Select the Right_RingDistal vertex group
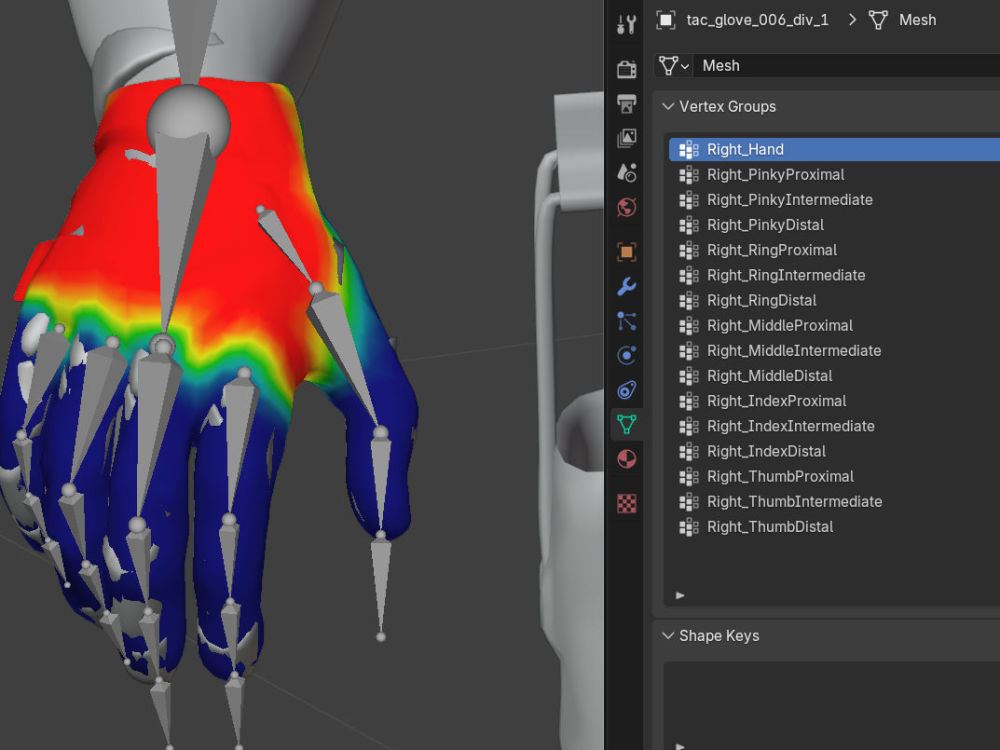1000x750 pixels. point(834,300)
